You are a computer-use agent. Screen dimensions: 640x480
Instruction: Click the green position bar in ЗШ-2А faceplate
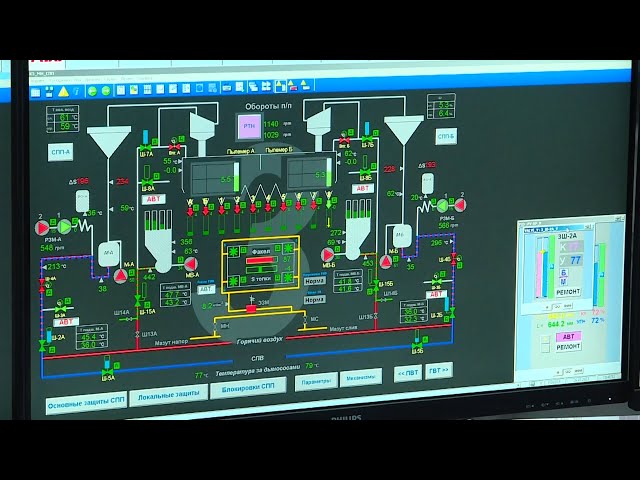[x=552, y=267]
